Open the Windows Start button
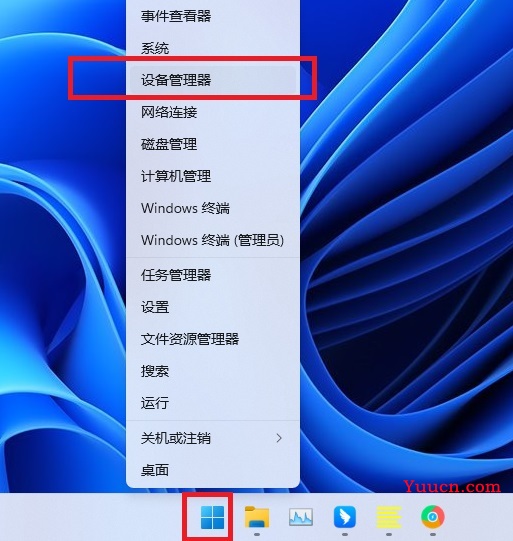Viewport: 513px width, 541px height. click(213, 517)
